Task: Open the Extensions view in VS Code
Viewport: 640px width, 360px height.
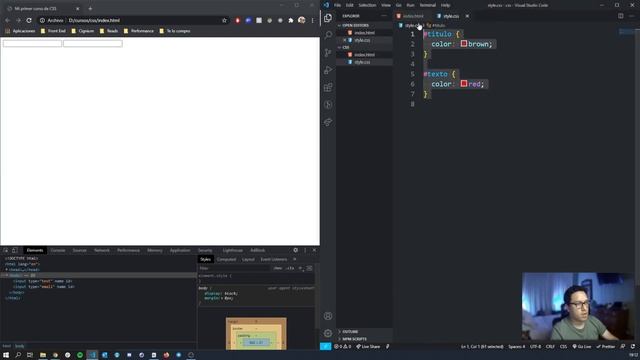Action: pyautogui.click(x=328, y=87)
